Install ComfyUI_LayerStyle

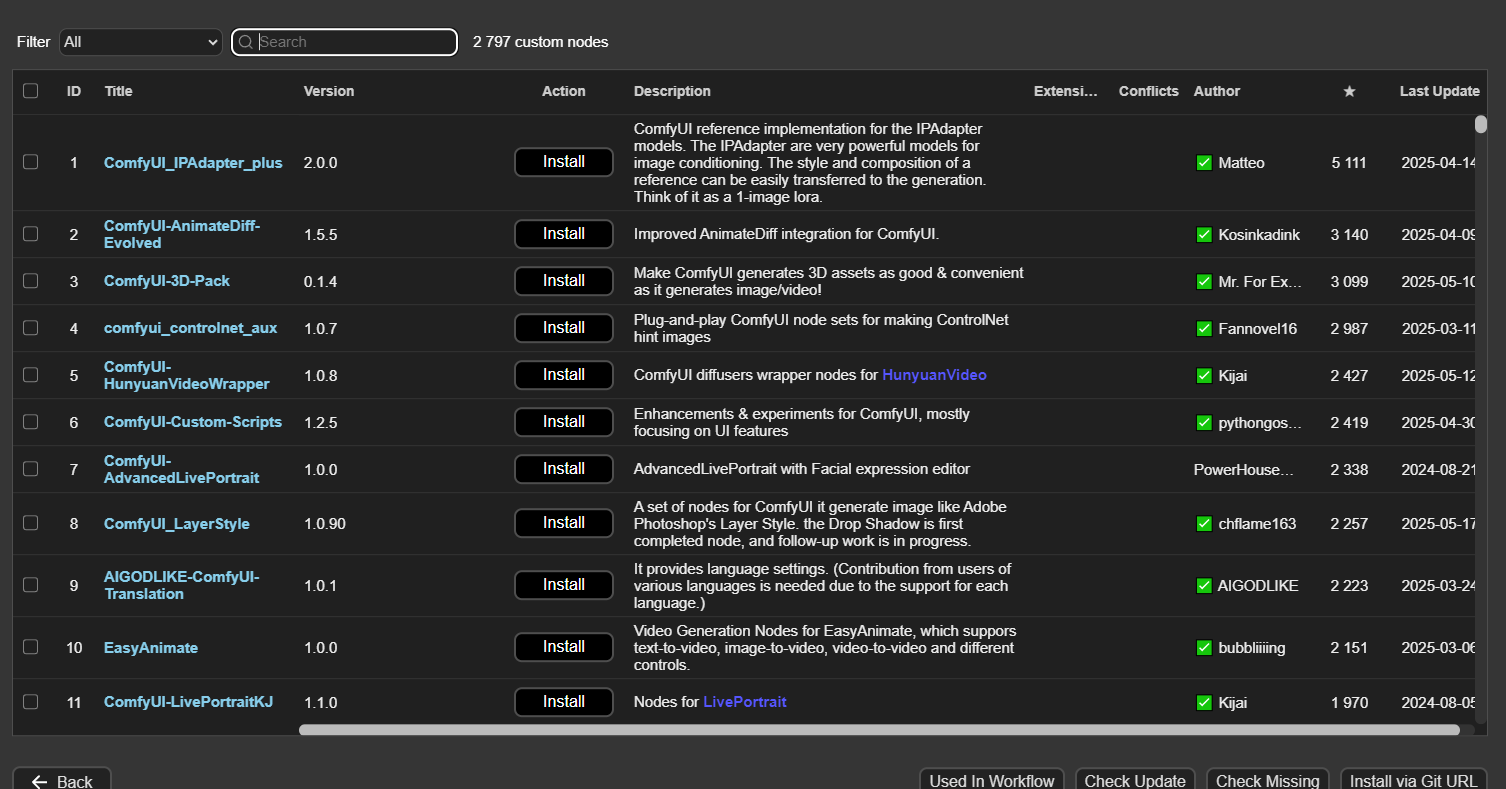(564, 523)
